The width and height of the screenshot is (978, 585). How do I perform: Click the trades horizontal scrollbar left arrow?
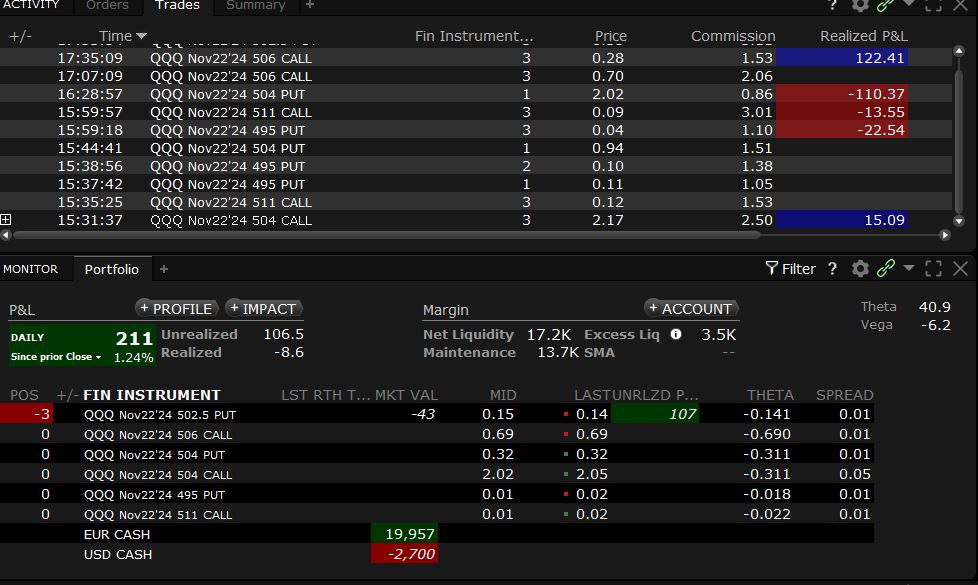tap(6, 235)
